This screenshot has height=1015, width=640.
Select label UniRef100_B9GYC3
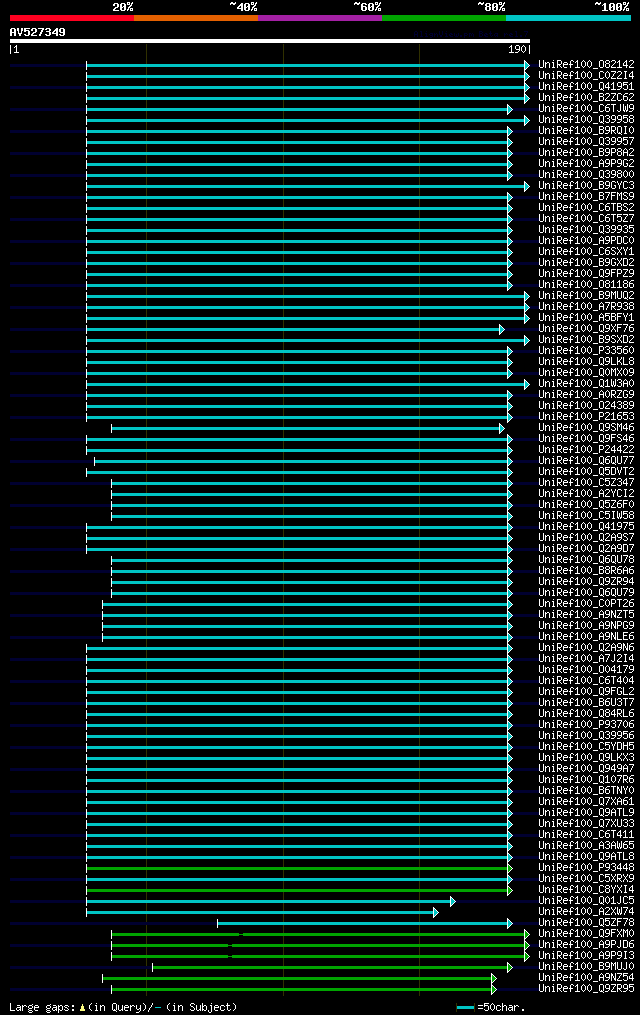click(x=586, y=185)
